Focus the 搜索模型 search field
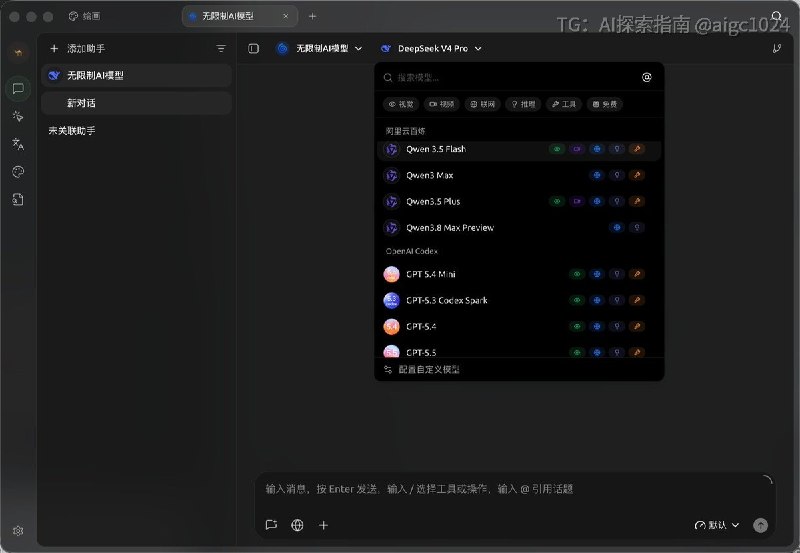Viewport: 800px width, 553px height. [x=510, y=78]
